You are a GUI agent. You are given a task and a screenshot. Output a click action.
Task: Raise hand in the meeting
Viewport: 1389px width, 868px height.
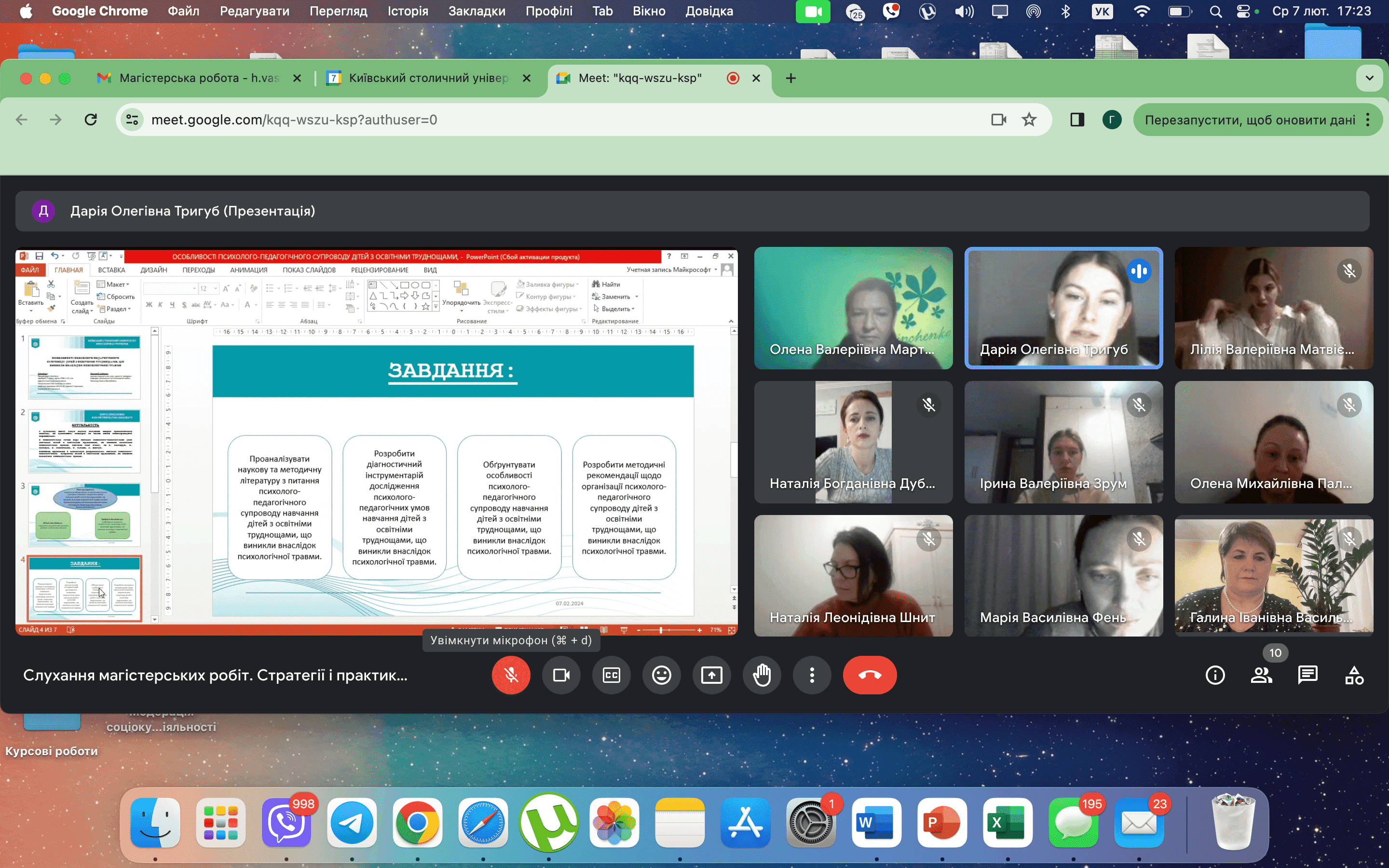[762, 675]
